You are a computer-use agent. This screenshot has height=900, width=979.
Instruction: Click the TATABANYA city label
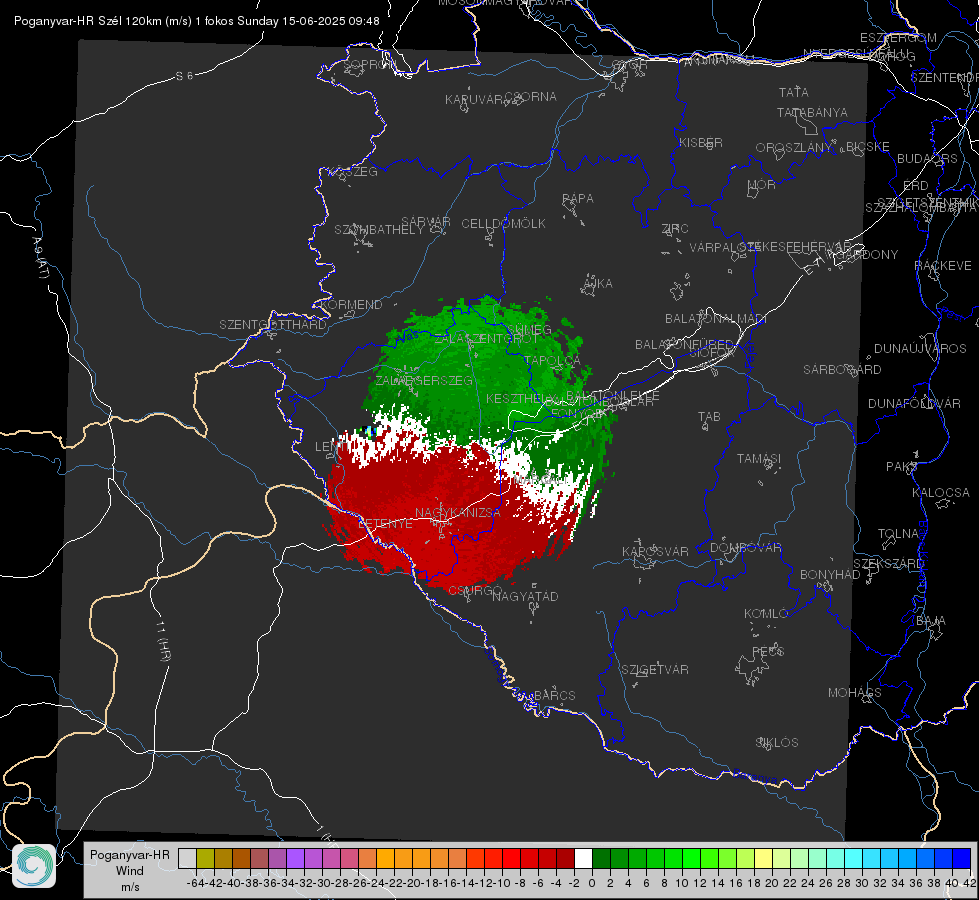812,113
